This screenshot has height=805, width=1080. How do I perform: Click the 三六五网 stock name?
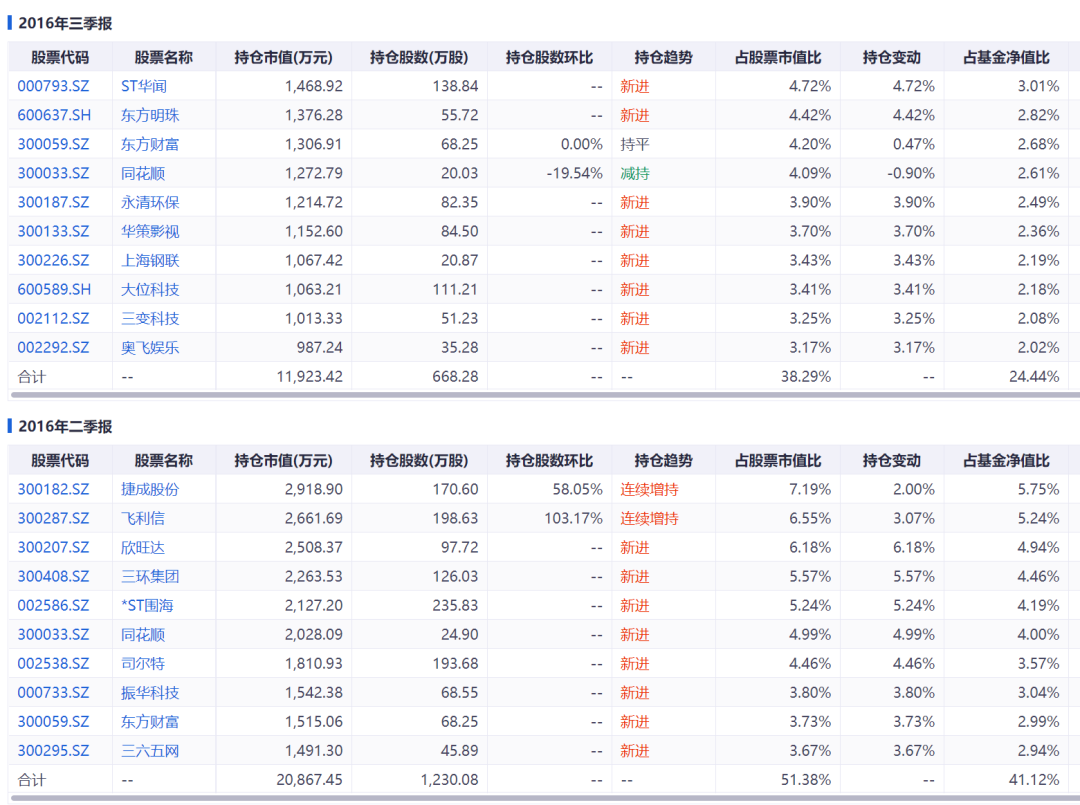click(150, 751)
